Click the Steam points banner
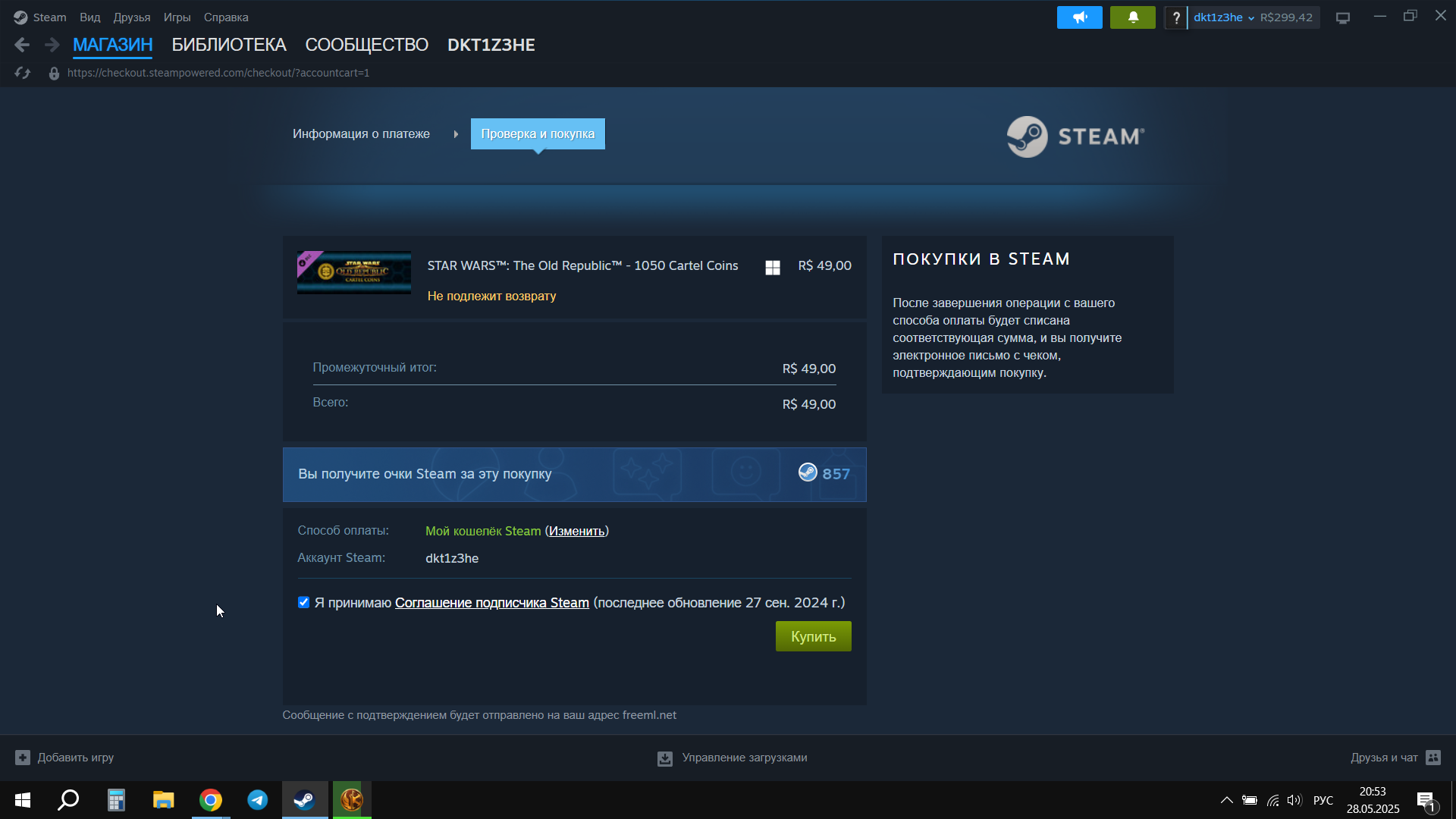This screenshot has width=1456, height=819. tap(574, 474)
